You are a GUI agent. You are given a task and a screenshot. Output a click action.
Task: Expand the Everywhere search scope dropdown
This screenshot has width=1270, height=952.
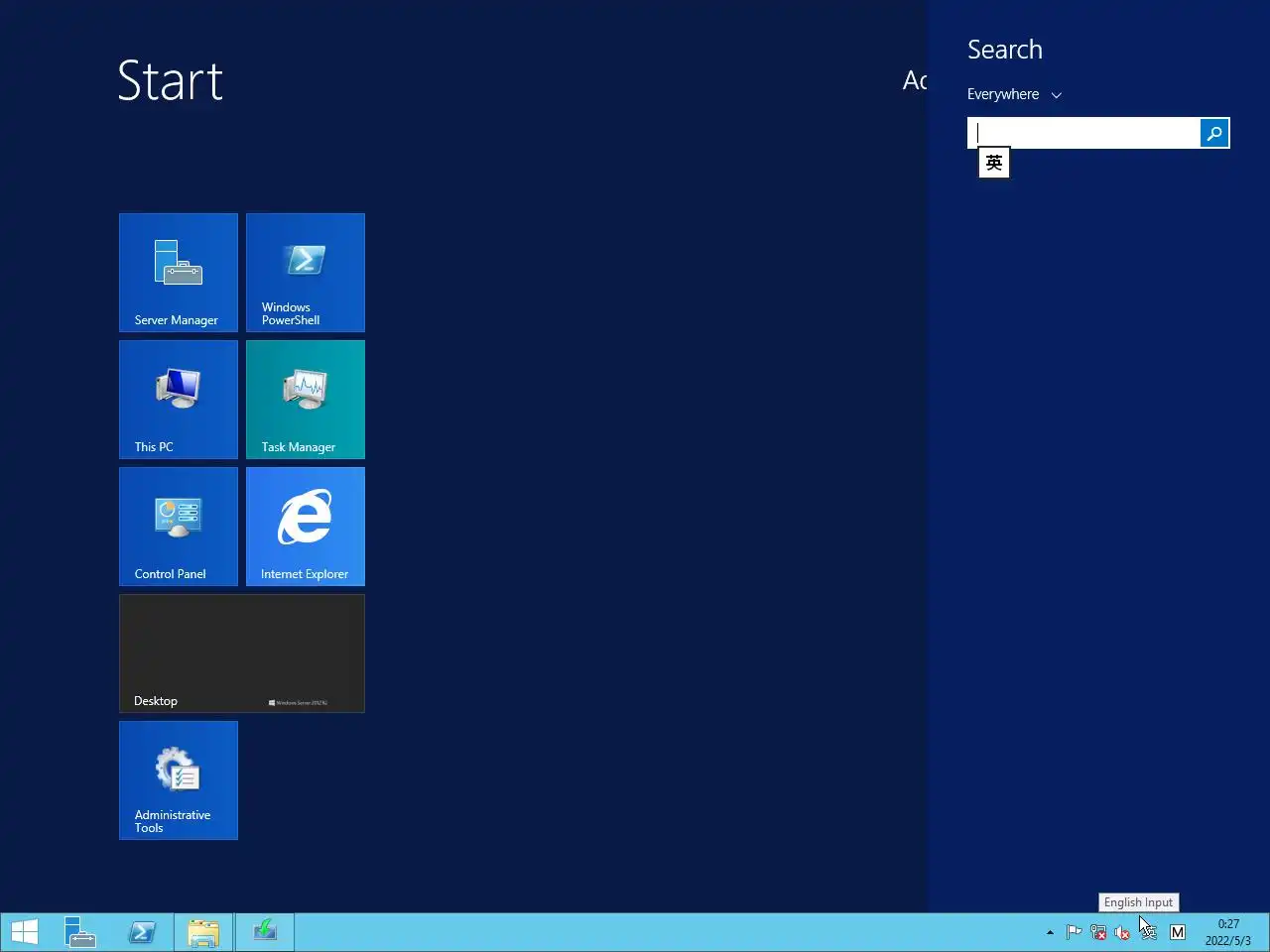point(1014,94)
